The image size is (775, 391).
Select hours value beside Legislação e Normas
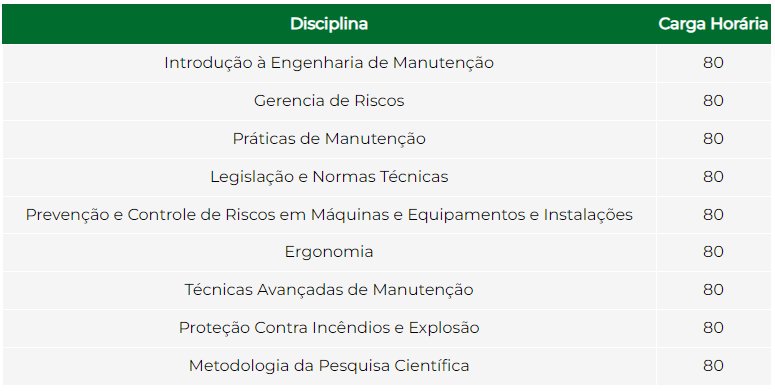point(713,177)
